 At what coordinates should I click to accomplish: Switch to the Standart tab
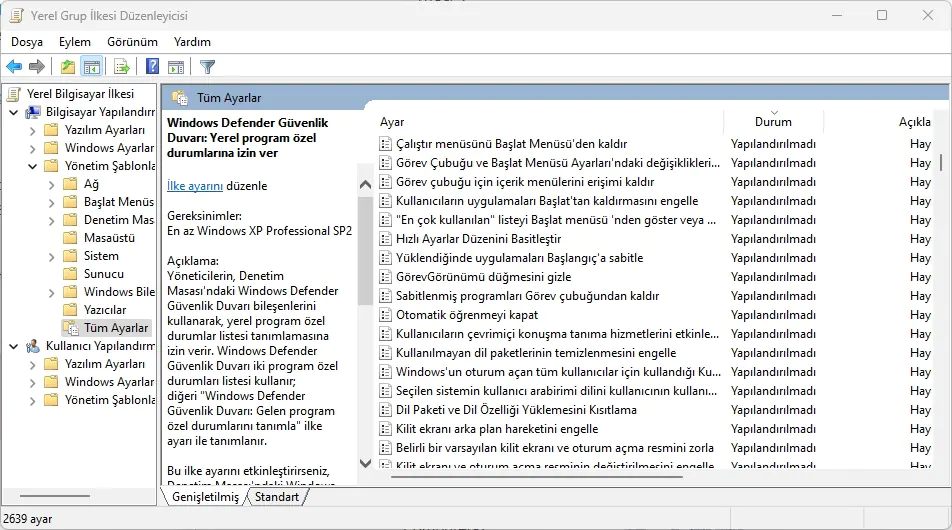tap(277, 497)
